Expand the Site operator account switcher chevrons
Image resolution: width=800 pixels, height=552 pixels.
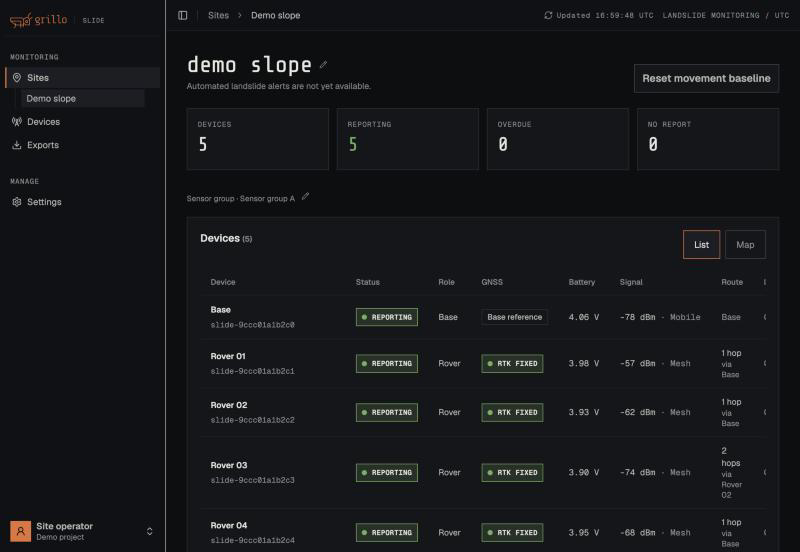(149, 531)
